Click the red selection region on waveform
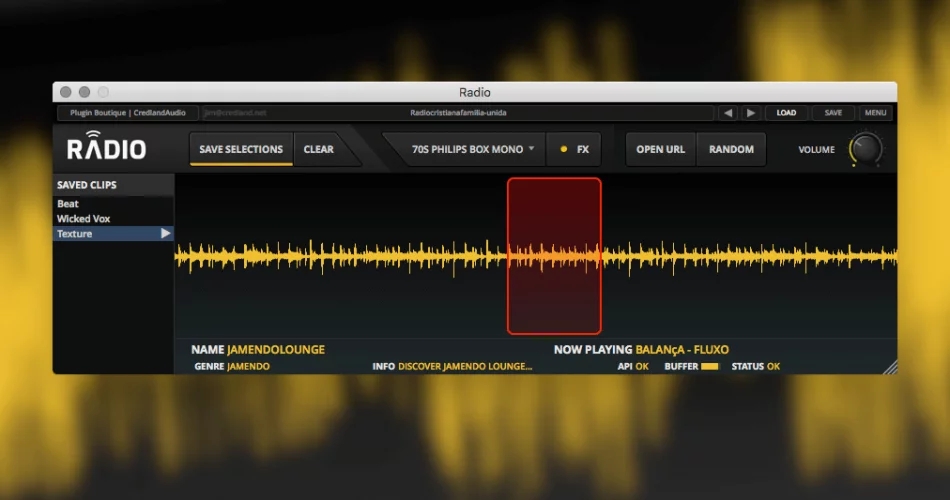This screenshot has width=950, height=500. pyautogui.click(x=554, y=256)
